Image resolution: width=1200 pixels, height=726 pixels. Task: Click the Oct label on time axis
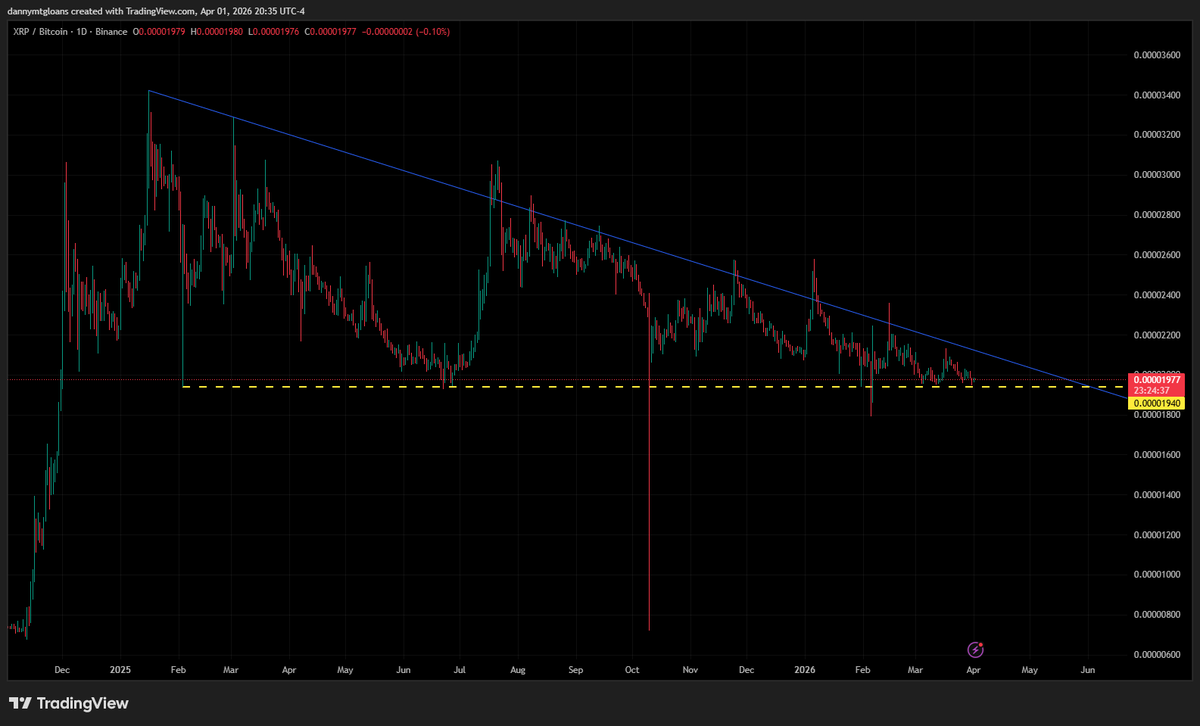tap(632, 669)
